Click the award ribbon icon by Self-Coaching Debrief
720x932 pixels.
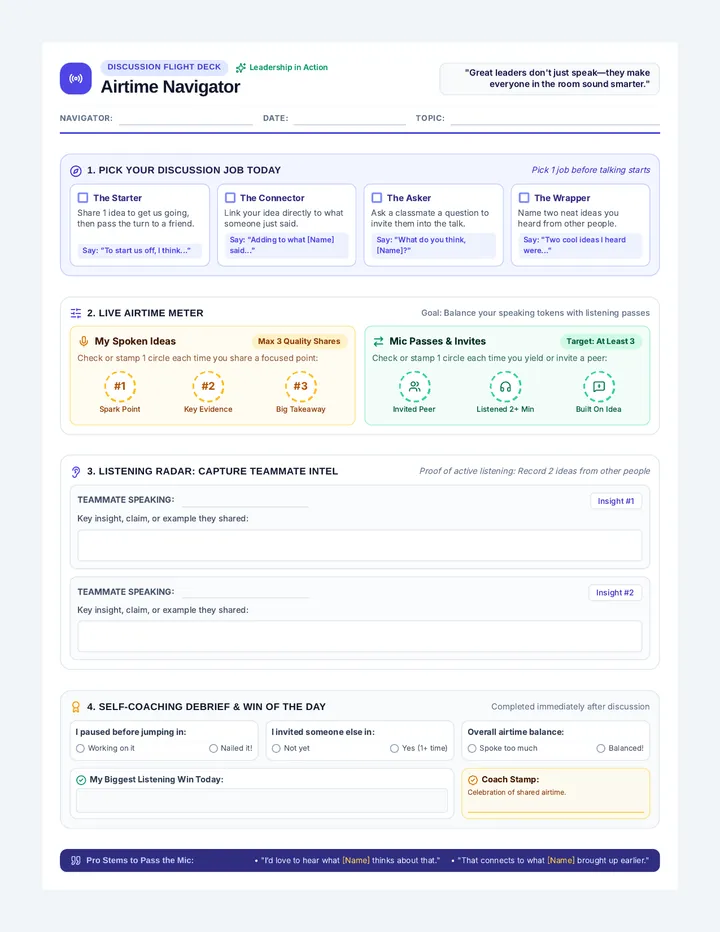[76, 707]
